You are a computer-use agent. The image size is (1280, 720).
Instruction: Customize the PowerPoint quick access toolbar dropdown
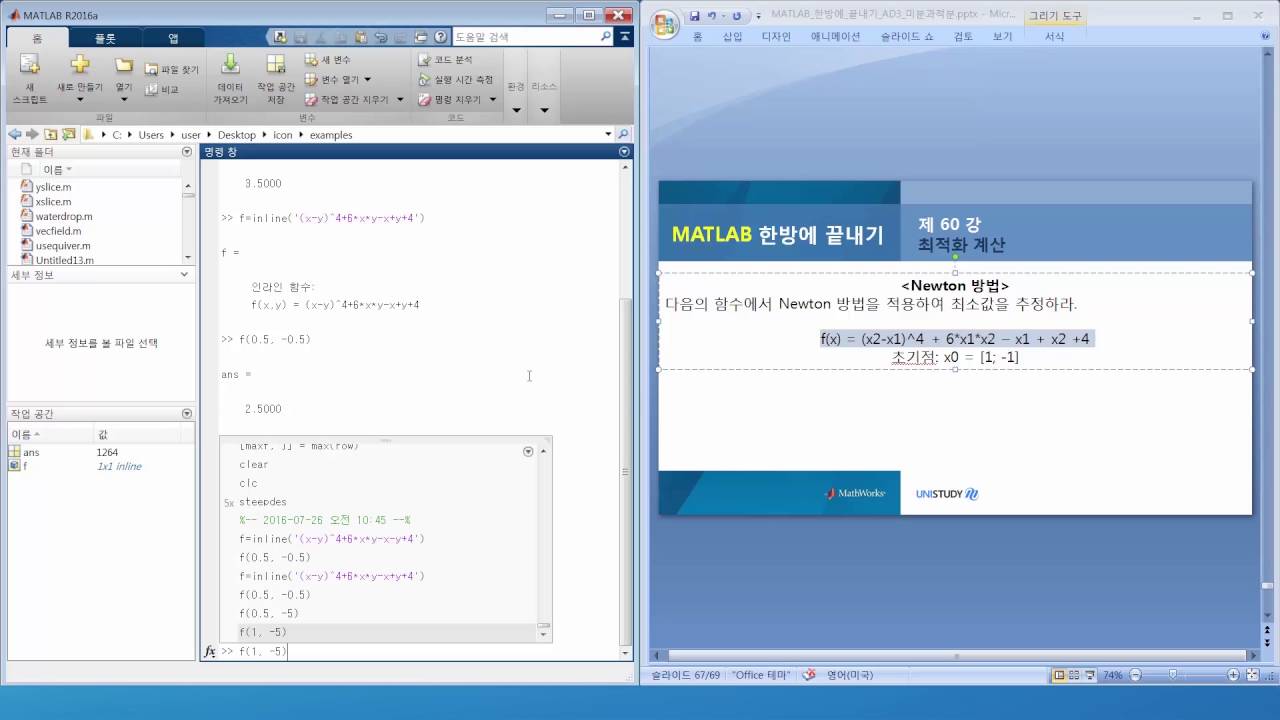click(758, 16)
